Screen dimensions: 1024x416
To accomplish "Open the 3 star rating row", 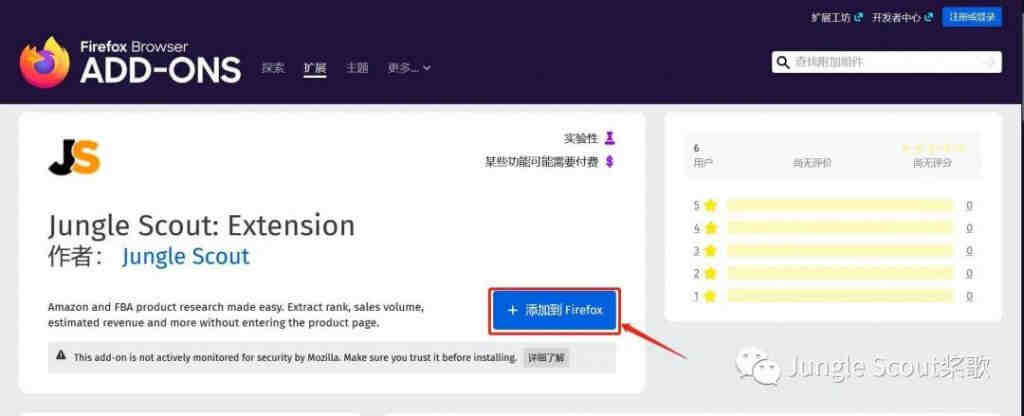I will 833,251.
